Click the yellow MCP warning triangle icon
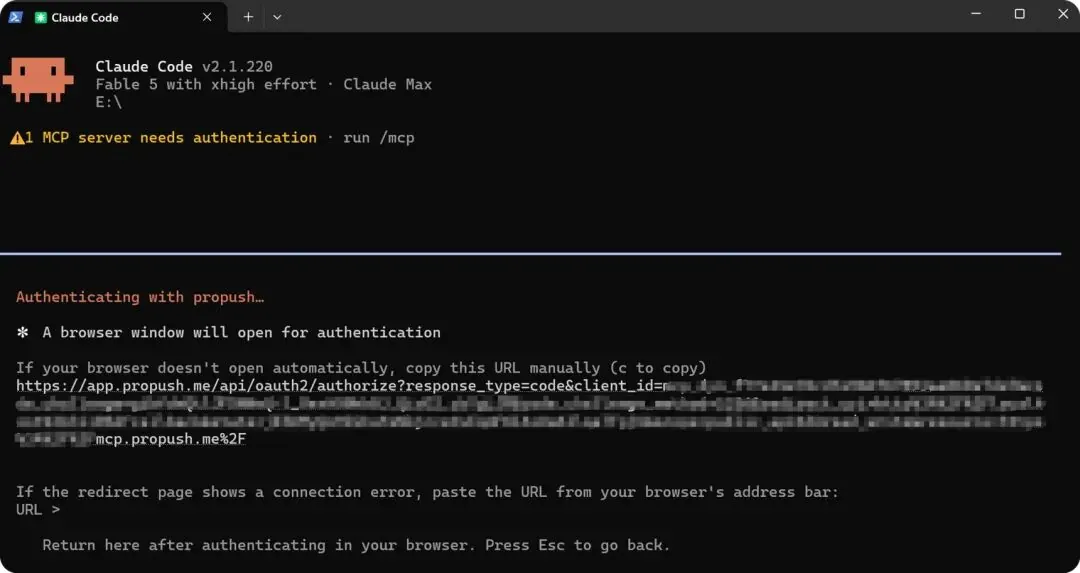The height and width of the screenshot is (573, 1080). [x=17, y=138]
